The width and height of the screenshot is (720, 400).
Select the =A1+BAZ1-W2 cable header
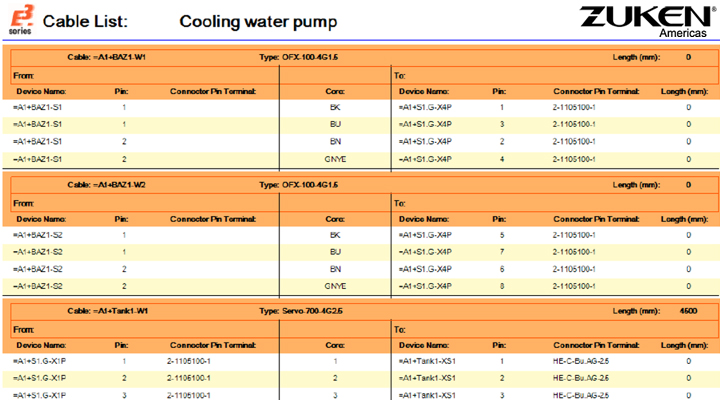107,185
